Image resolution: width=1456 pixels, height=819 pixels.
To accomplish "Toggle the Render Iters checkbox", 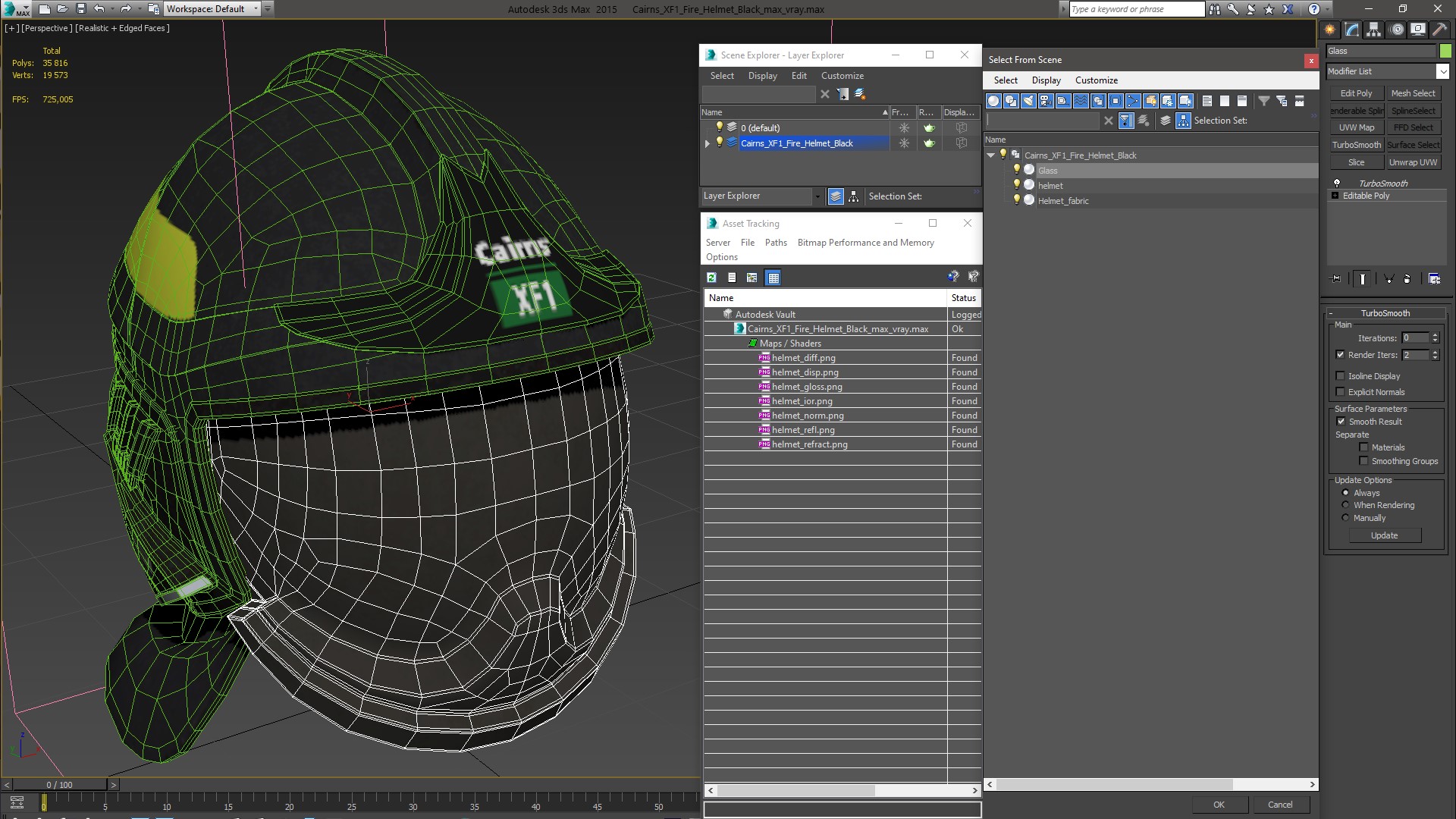I will pos(1341,355).
